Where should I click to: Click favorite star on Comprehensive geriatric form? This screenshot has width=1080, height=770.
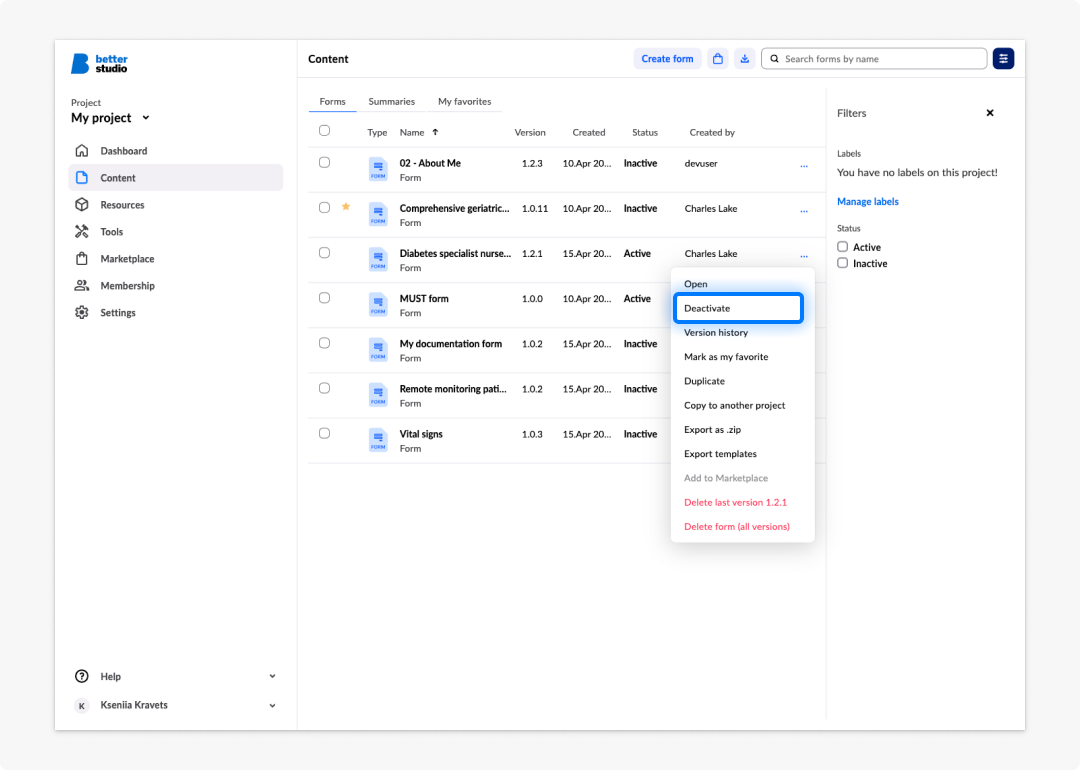click(x=346, y=207)
